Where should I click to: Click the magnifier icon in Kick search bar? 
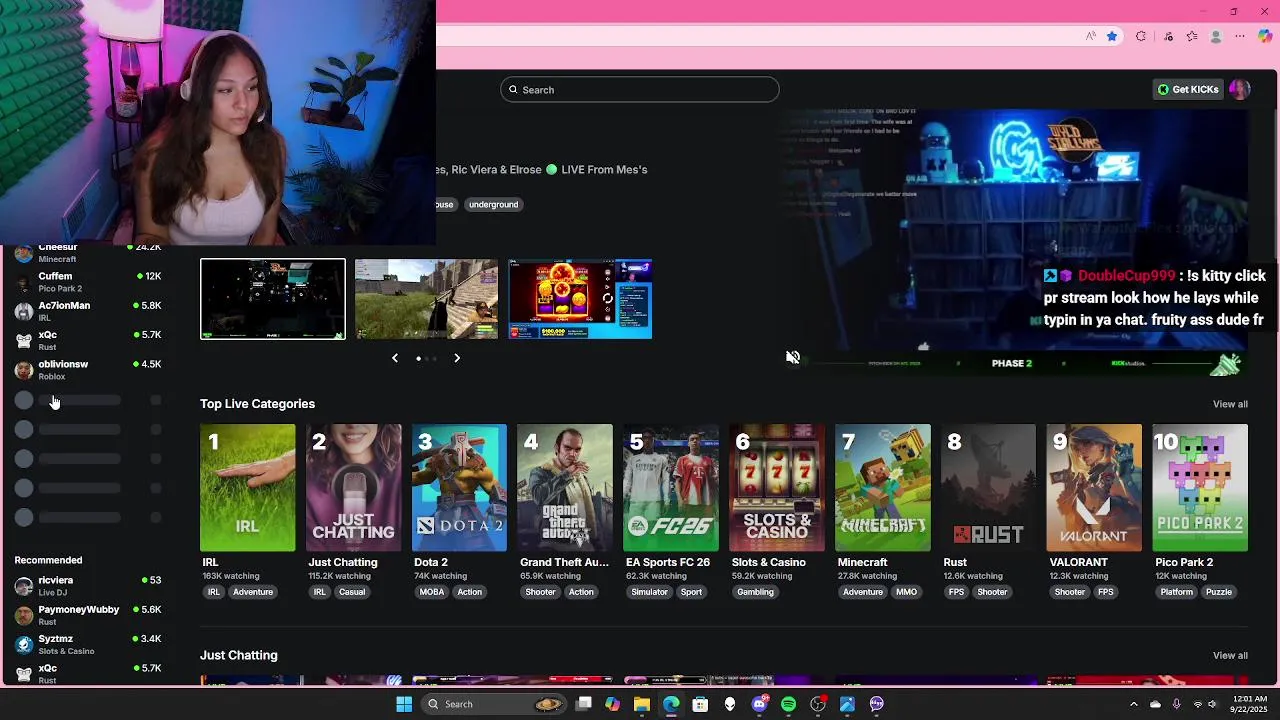click(514, 90)
